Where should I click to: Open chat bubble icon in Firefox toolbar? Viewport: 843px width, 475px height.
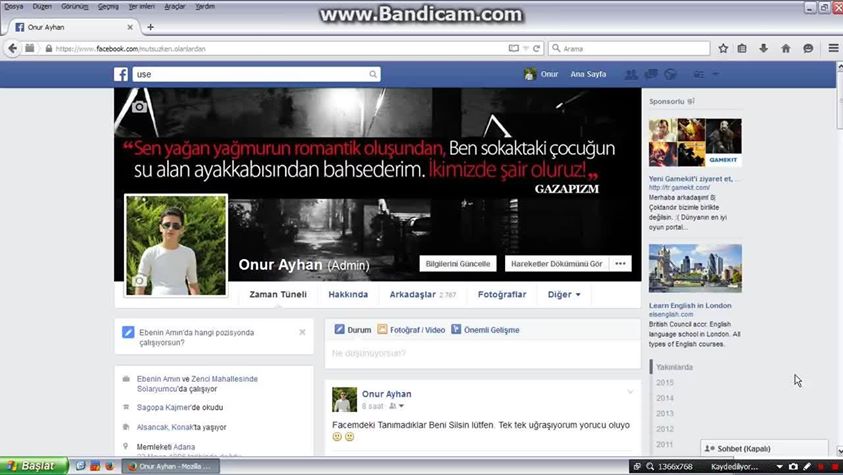click(808, 48)
